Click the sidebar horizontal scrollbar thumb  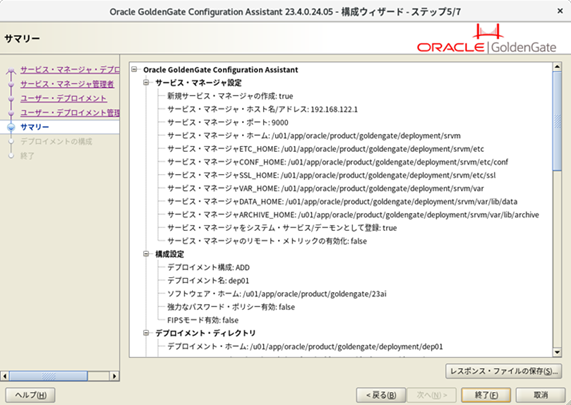click(48, 376)
